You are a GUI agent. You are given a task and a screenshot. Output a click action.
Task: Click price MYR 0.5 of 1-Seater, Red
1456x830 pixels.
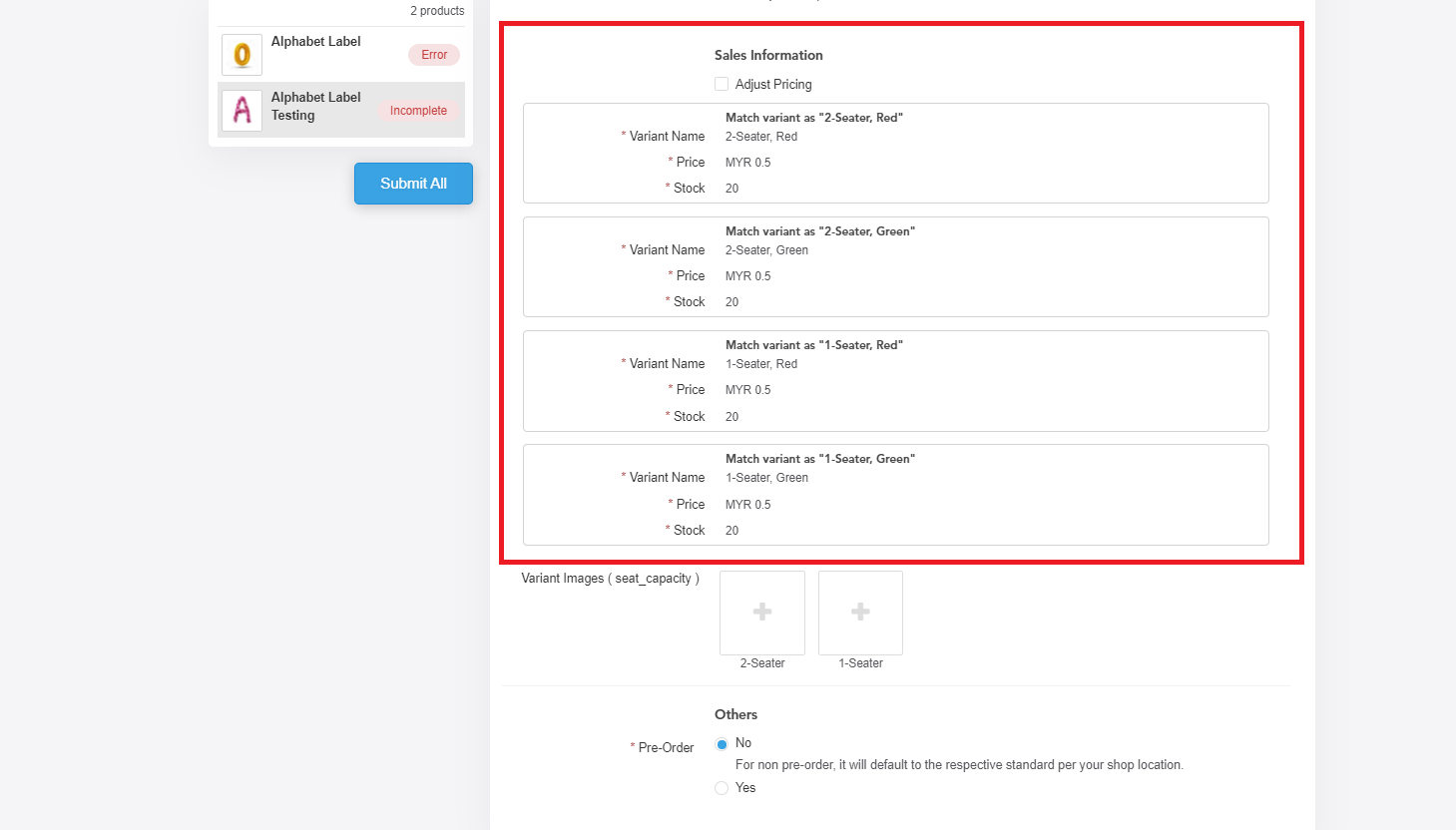coord(748,390)
